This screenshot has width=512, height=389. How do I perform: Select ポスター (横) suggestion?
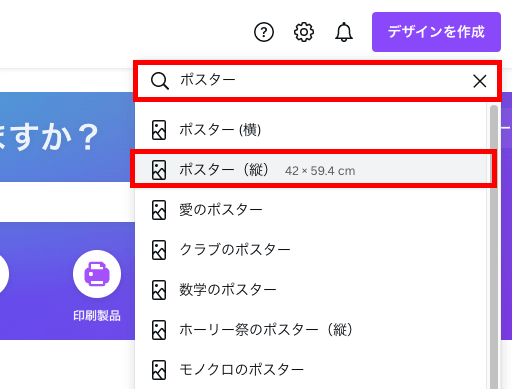pyautogui.click(x=312, y=130)
